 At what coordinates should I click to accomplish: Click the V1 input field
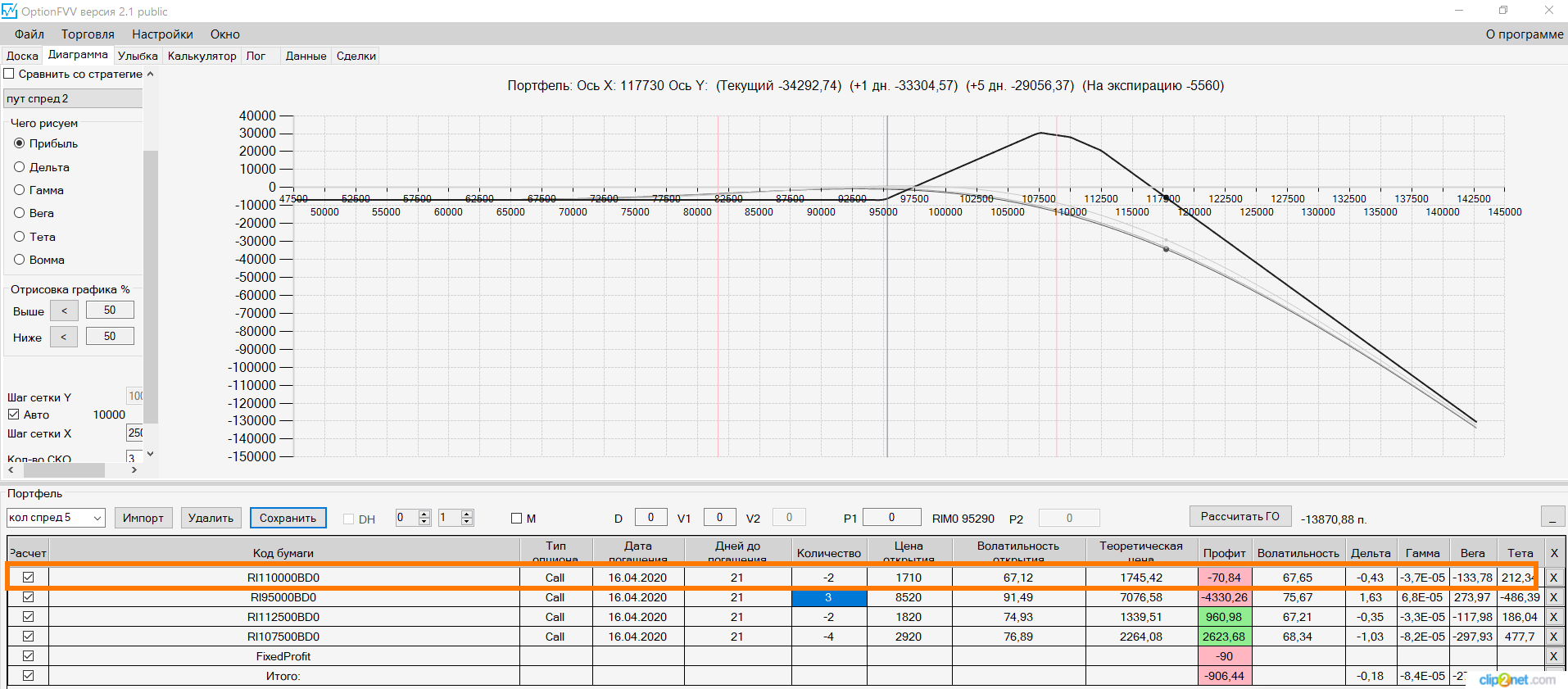[720, 517]
